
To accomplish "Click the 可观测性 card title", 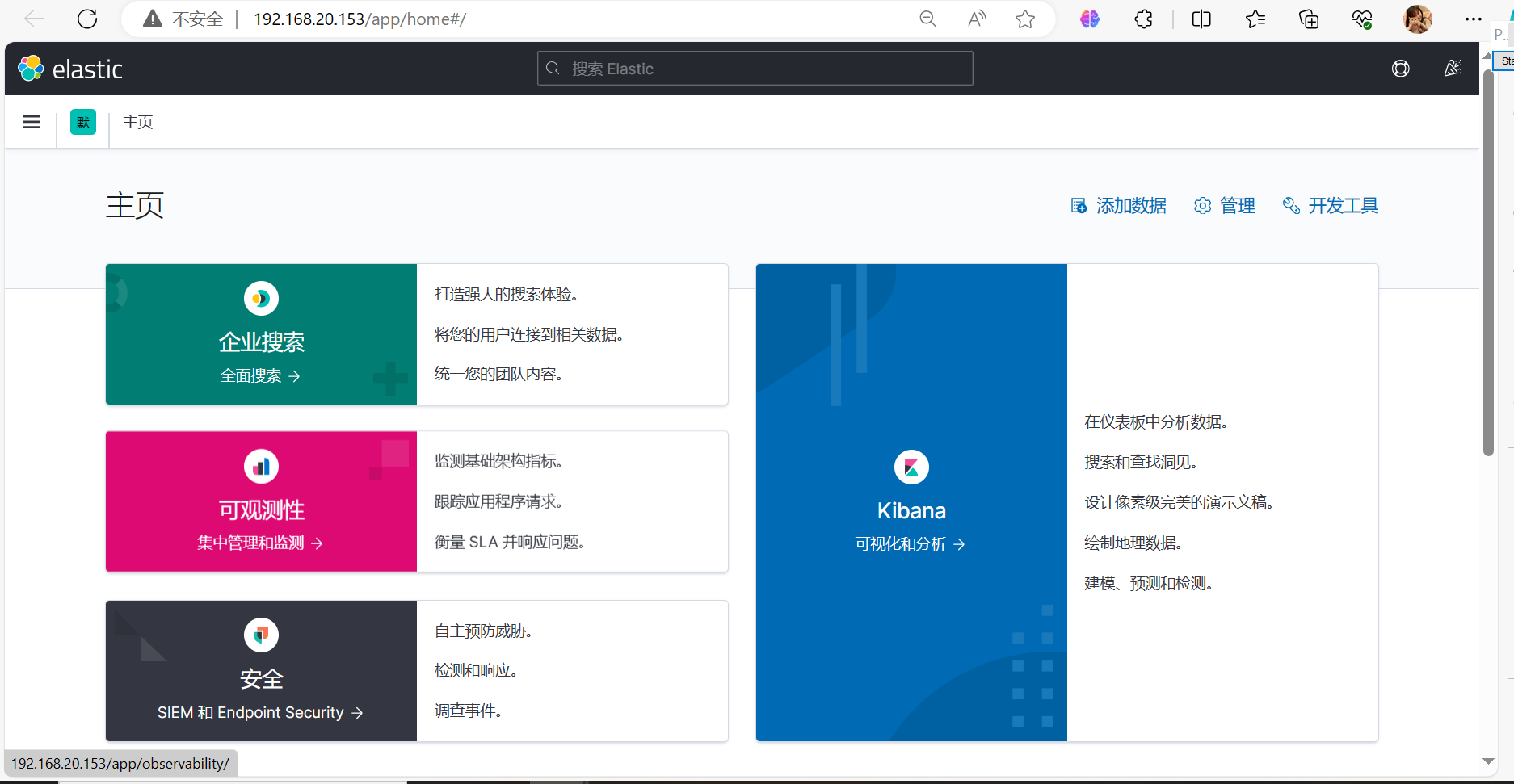I will click(x=261, y=510).
